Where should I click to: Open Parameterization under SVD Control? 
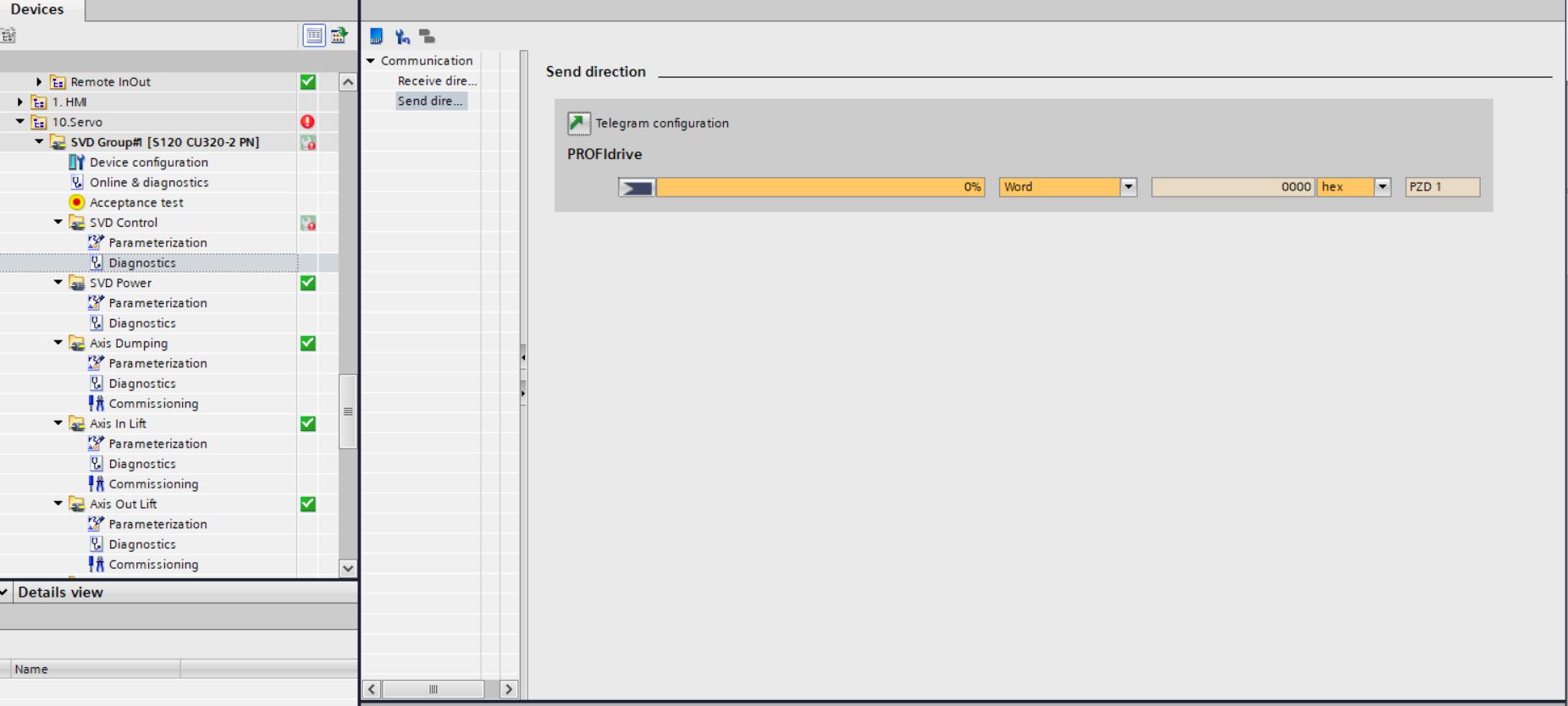coord(157,243)
